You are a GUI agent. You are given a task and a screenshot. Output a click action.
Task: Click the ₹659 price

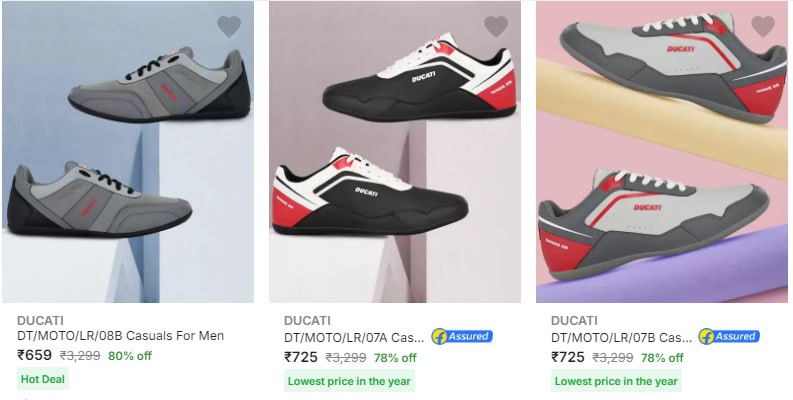[35, 355]
